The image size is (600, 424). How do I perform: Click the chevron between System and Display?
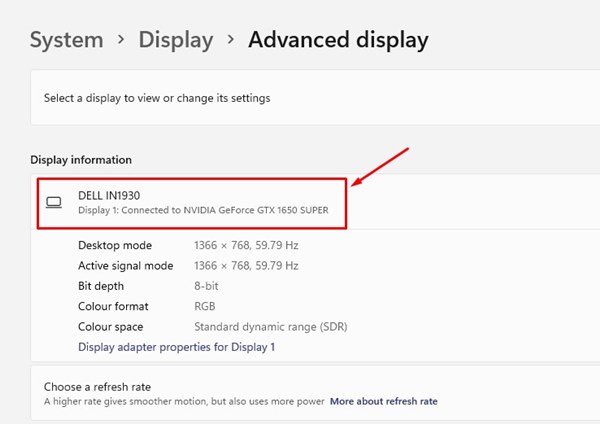pyautogui.click(x=121, y=41)
